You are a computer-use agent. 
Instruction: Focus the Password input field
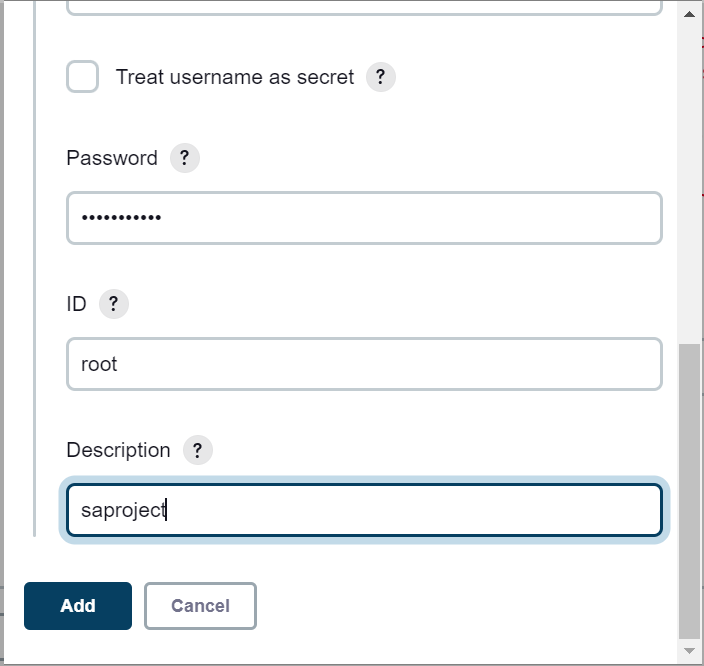pyautogui.click(x=364, y=218)
